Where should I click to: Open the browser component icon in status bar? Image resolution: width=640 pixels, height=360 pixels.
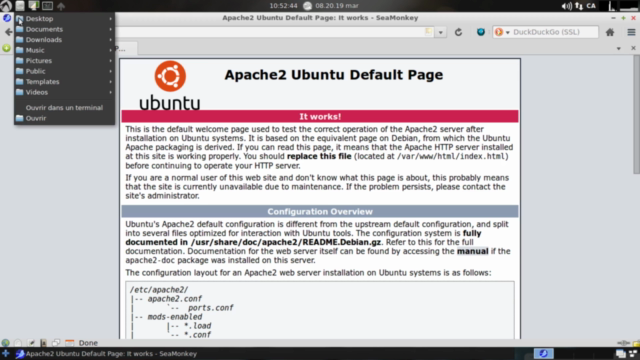click(5, 343)
